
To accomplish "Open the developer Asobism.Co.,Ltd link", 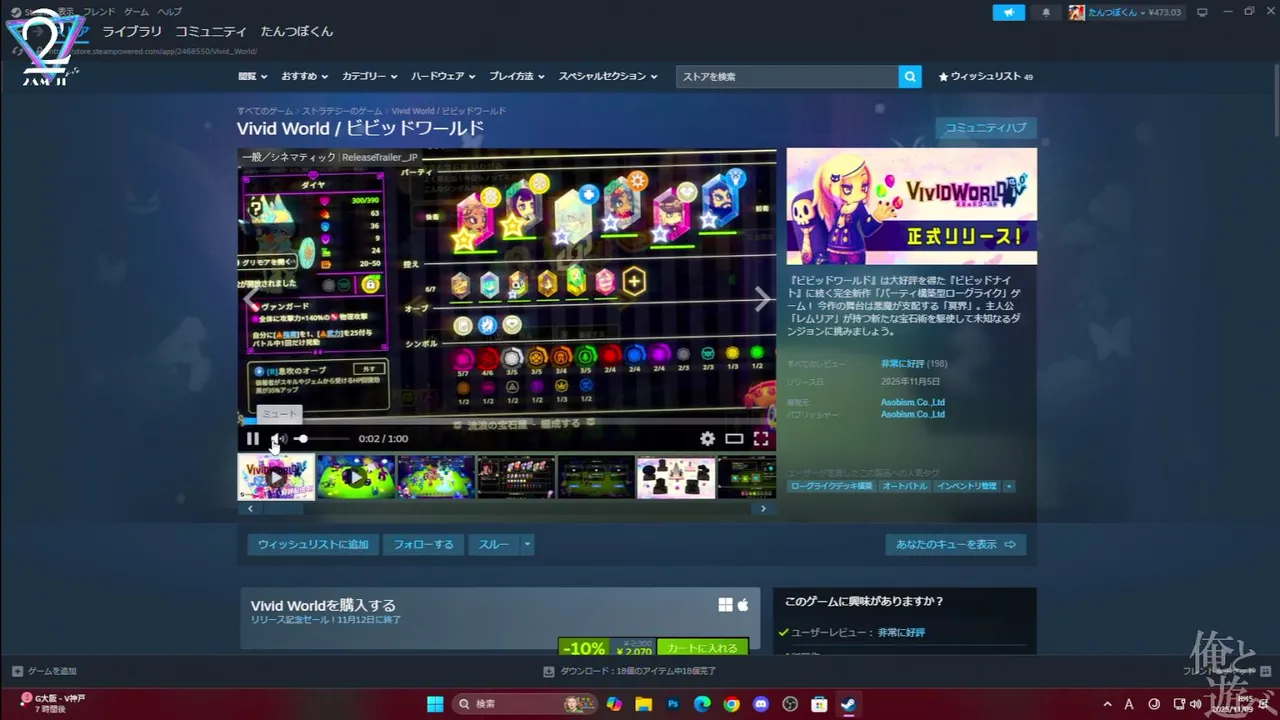I will tap(912, 402).
